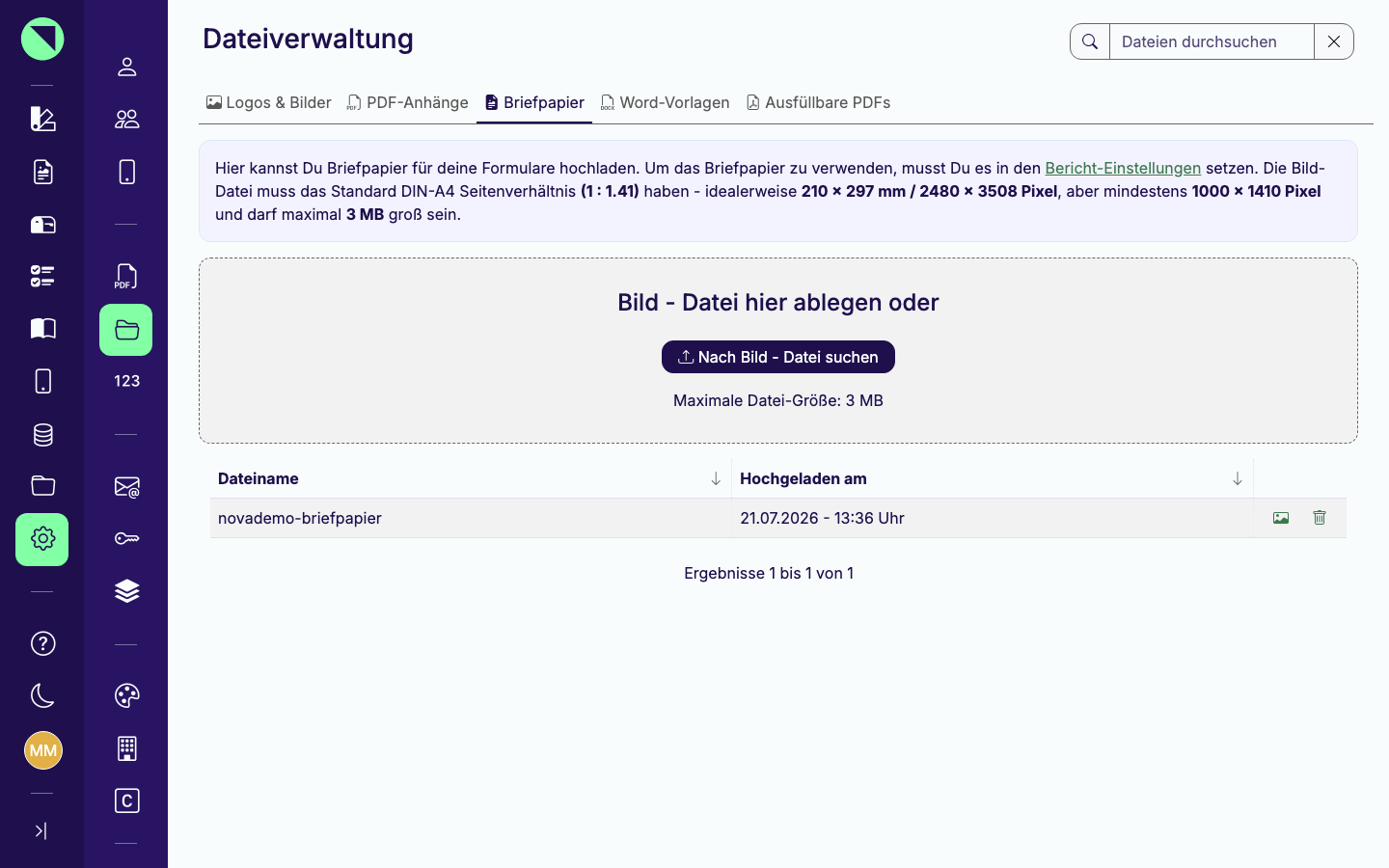This screenshot has height=868, width=1389.
Task: Sort by the Dateiname column arrow
Action: (x=716, y=478)
